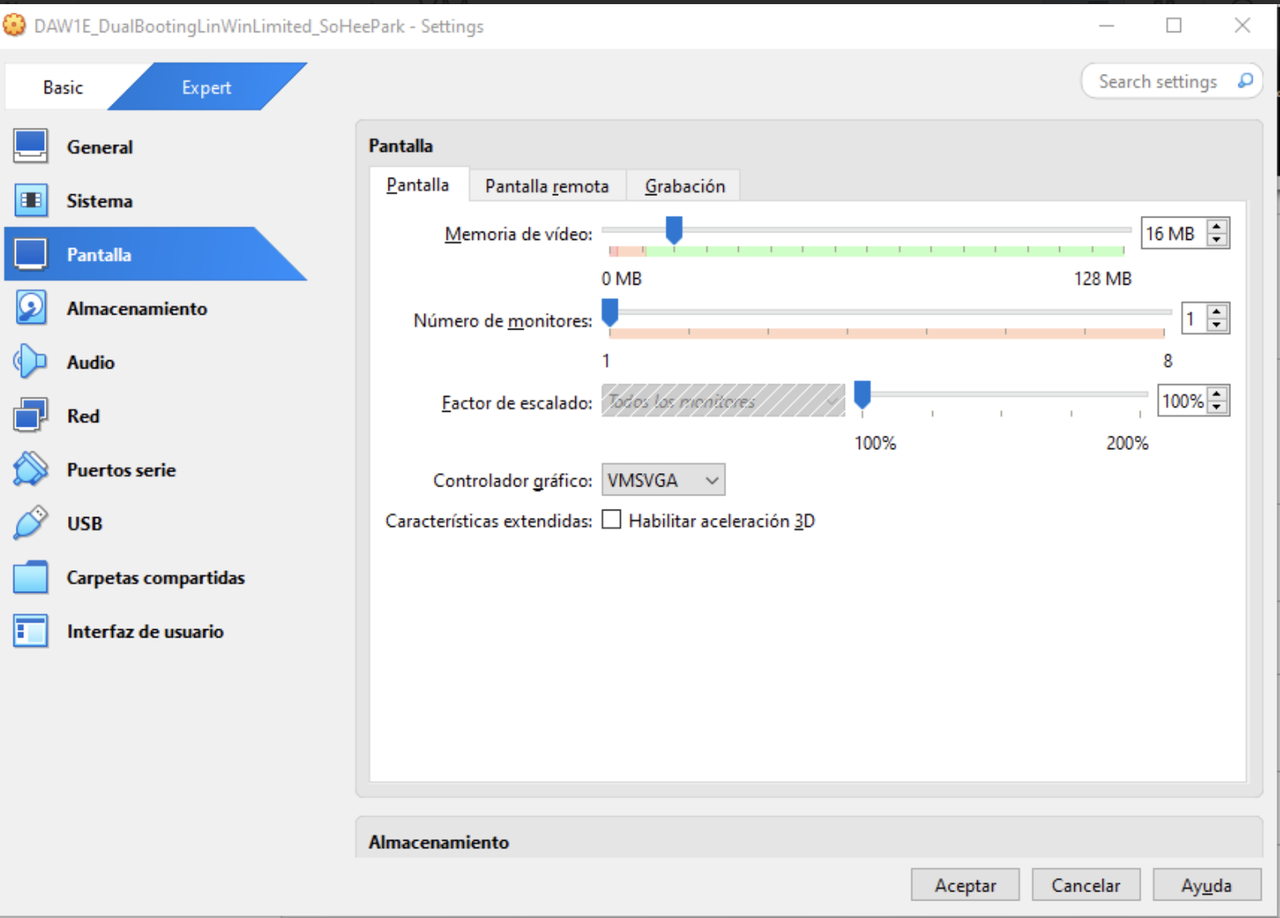The height and width of the screenshot is (918, 1280).
Task: Select the Almacenamiento icon in the sidebar
Action: pyautogui.click(x=137, y=308)
